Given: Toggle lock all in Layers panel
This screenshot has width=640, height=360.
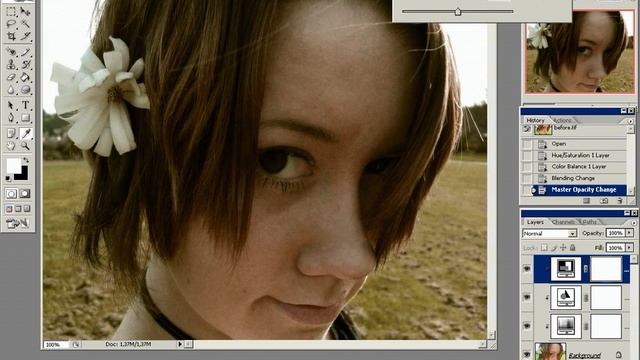Looking at the screenshot, I should (573, 247).
